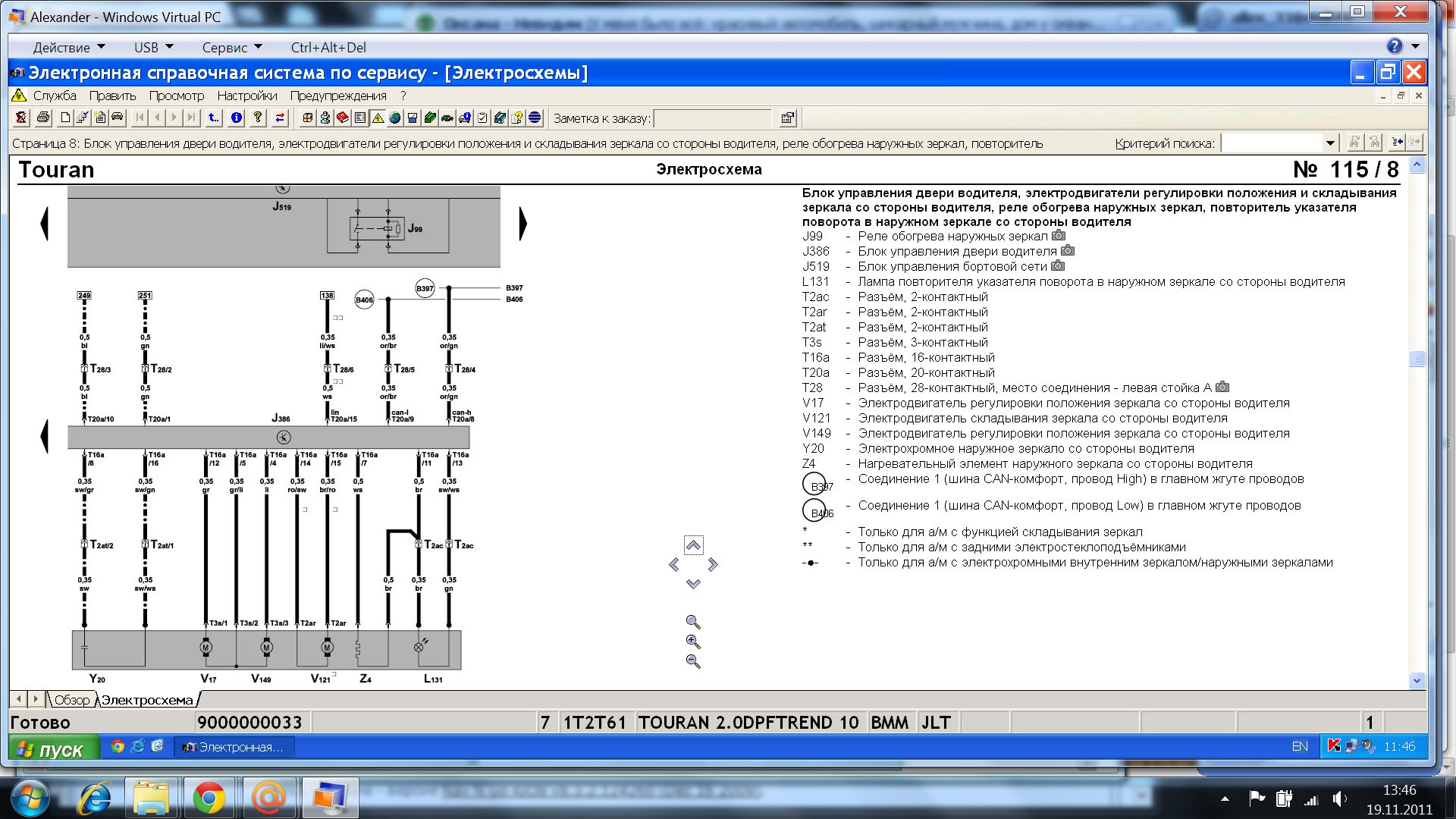Open Chrome from the Windows taskbar
The height and width of the screenshot is (819, 1456).
pyautogui.click(x=209, y=798)
